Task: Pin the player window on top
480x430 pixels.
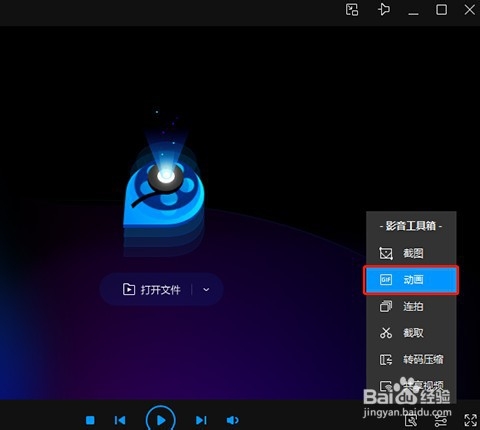Action: tap(384, 10)
